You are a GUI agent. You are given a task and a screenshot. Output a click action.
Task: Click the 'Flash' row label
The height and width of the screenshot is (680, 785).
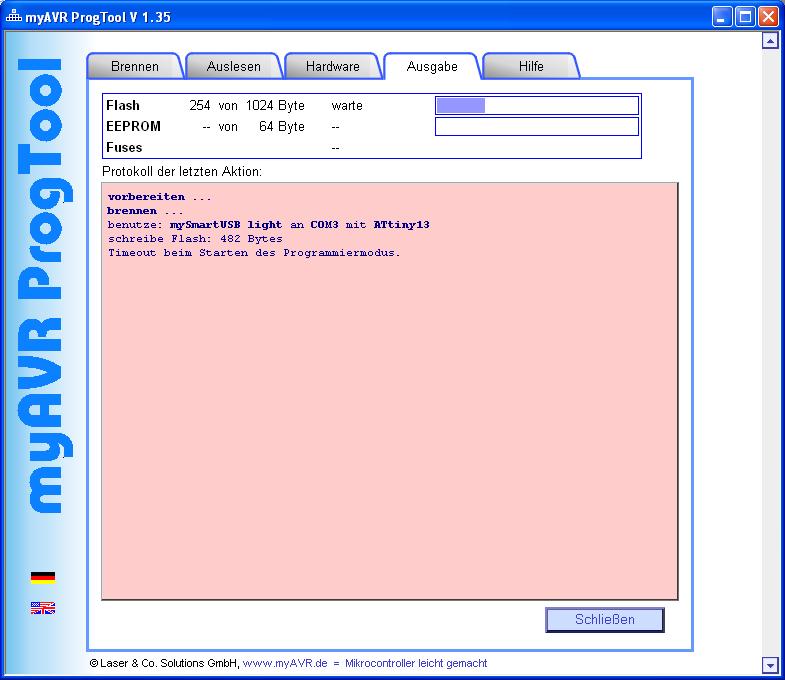(x=123, y=106)
